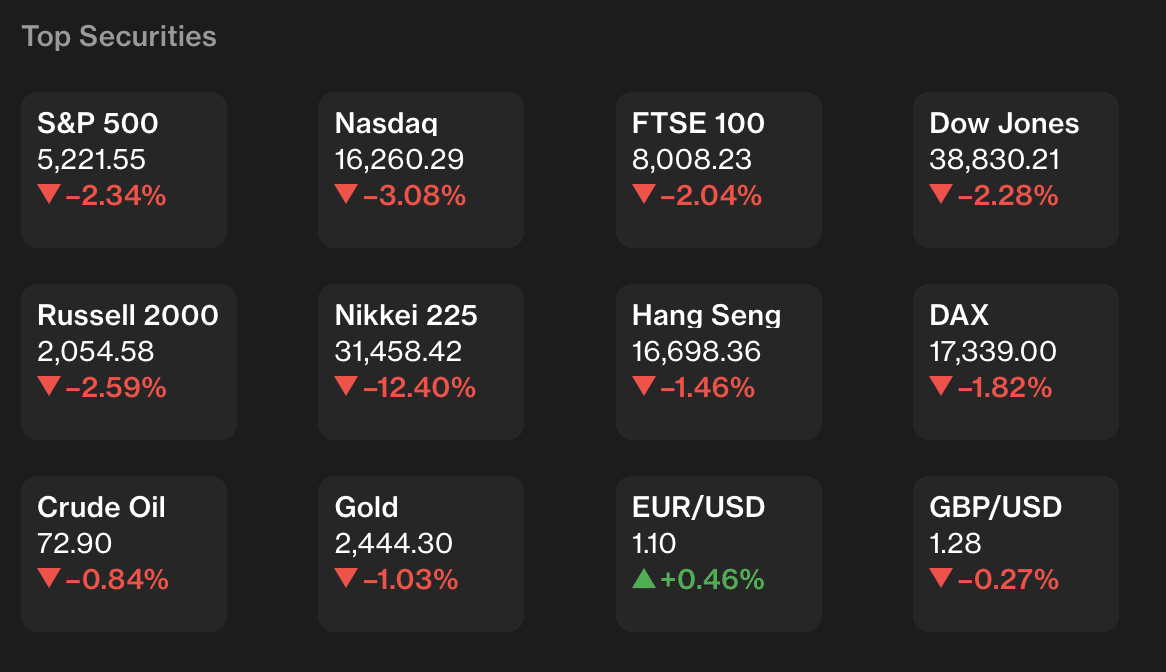
Task: Open the Gold security card
Action: point(421,554)
